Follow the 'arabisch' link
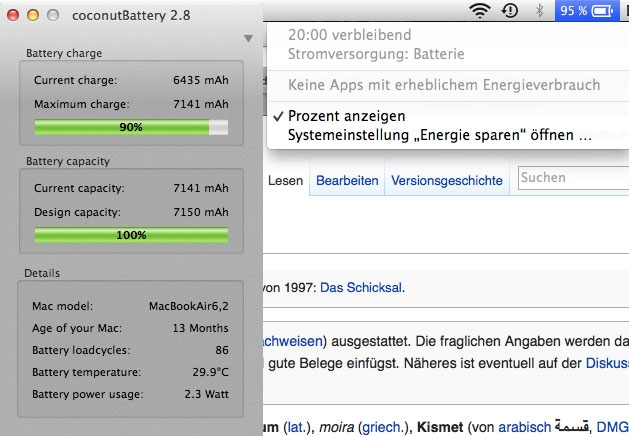The image size is (629, 436). [x=524, y=427]
